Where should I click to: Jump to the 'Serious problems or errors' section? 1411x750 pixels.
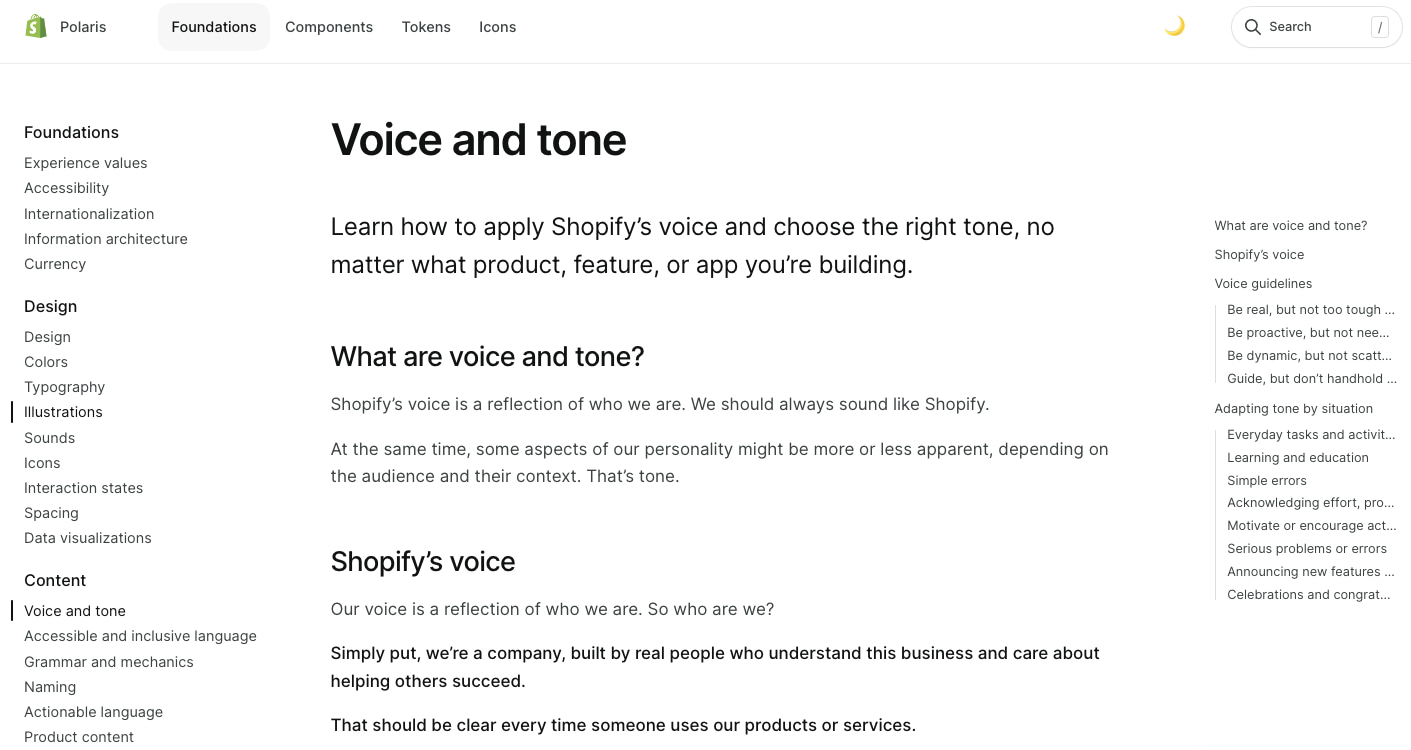(x=1306, y=548)
